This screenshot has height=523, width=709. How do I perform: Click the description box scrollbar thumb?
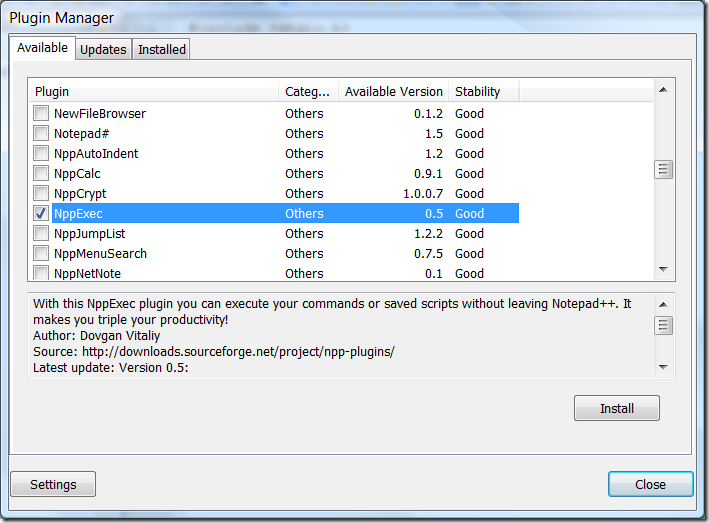click(663, 325)
